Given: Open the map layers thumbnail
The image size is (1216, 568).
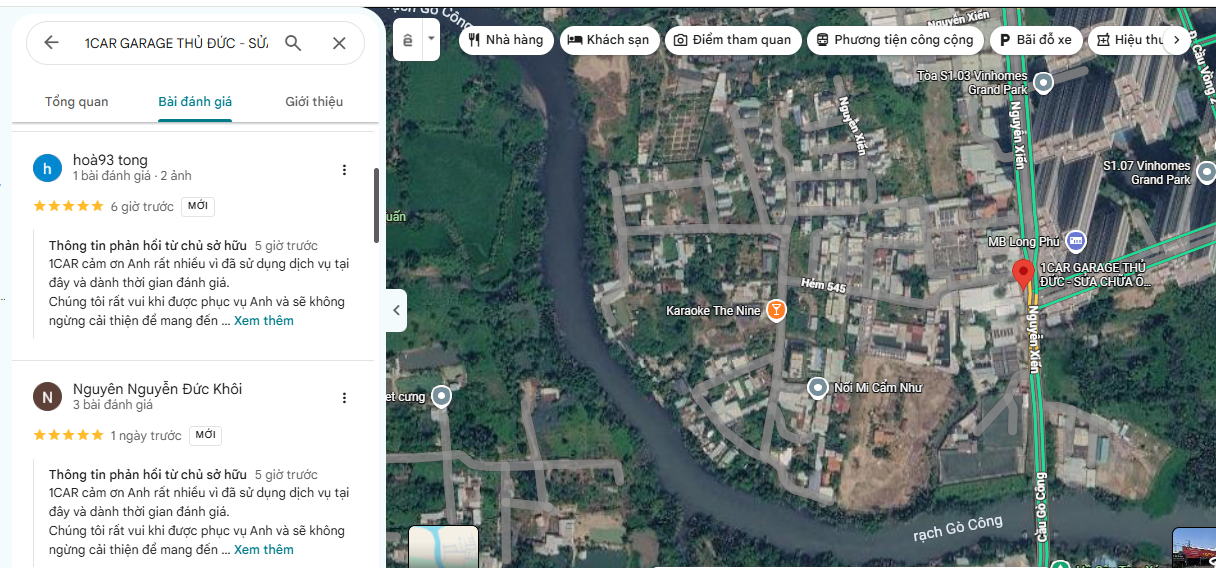Looking at the screenshot, I should pos(444,546).
